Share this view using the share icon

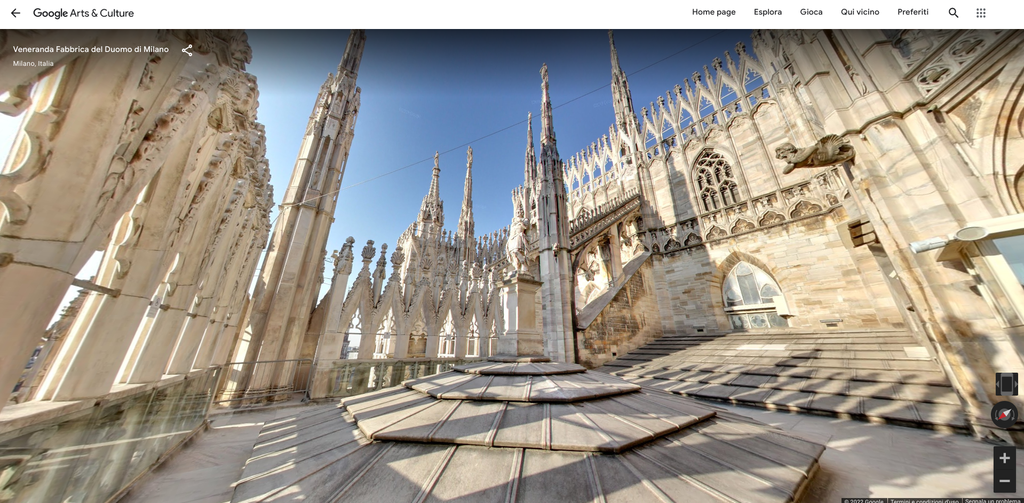(x=187, y=50)
